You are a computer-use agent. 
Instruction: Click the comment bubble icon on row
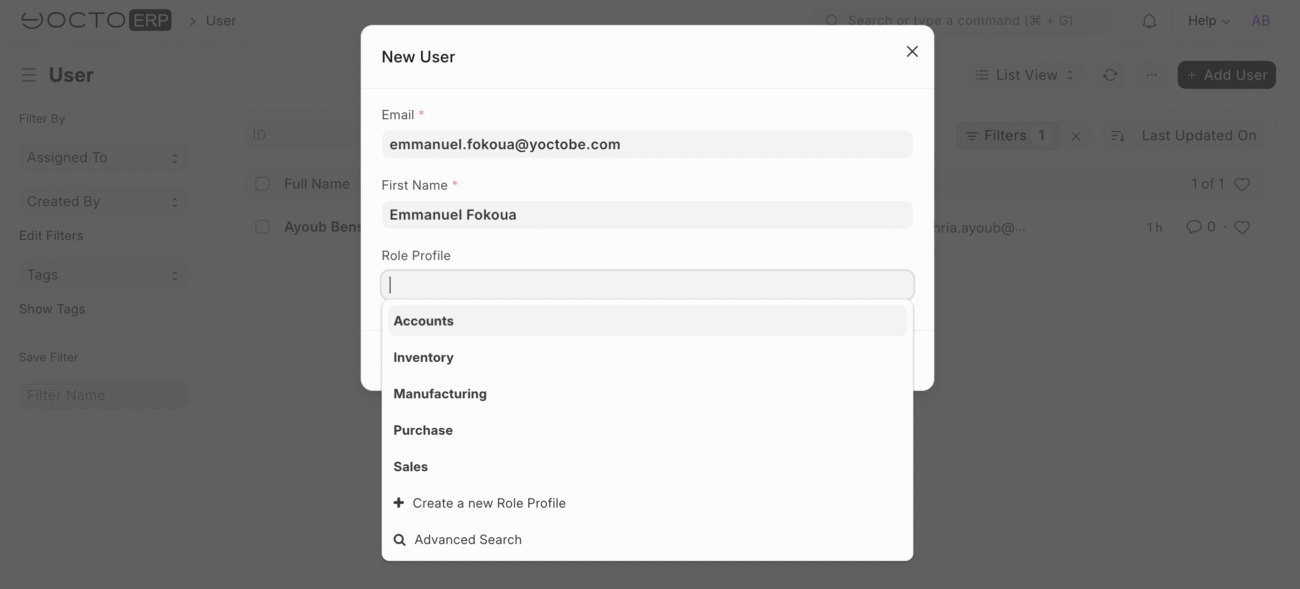coord(1194,227)
